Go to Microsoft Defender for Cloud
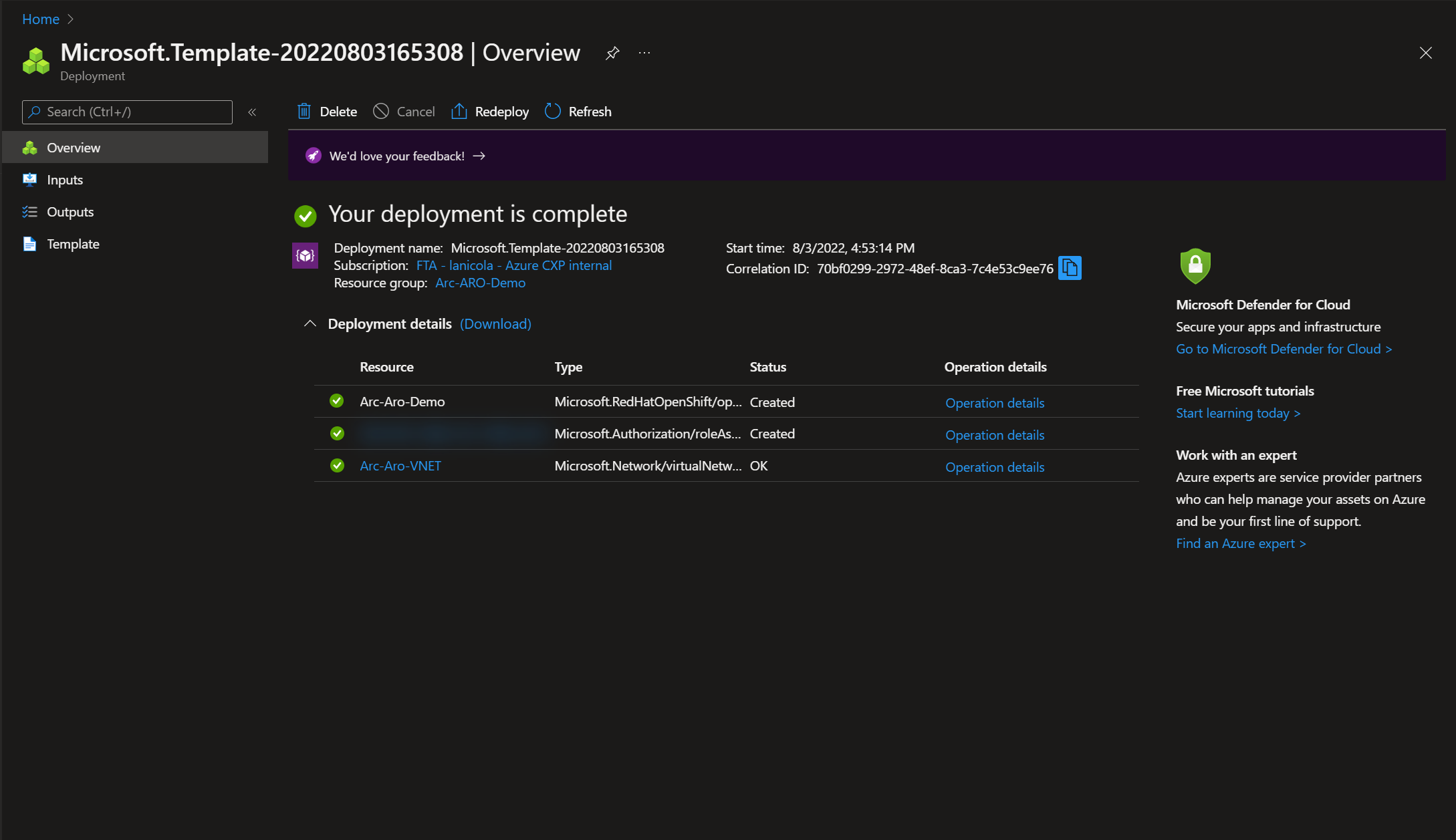This screenshot has height=840, width=1456. [1284, 349]
